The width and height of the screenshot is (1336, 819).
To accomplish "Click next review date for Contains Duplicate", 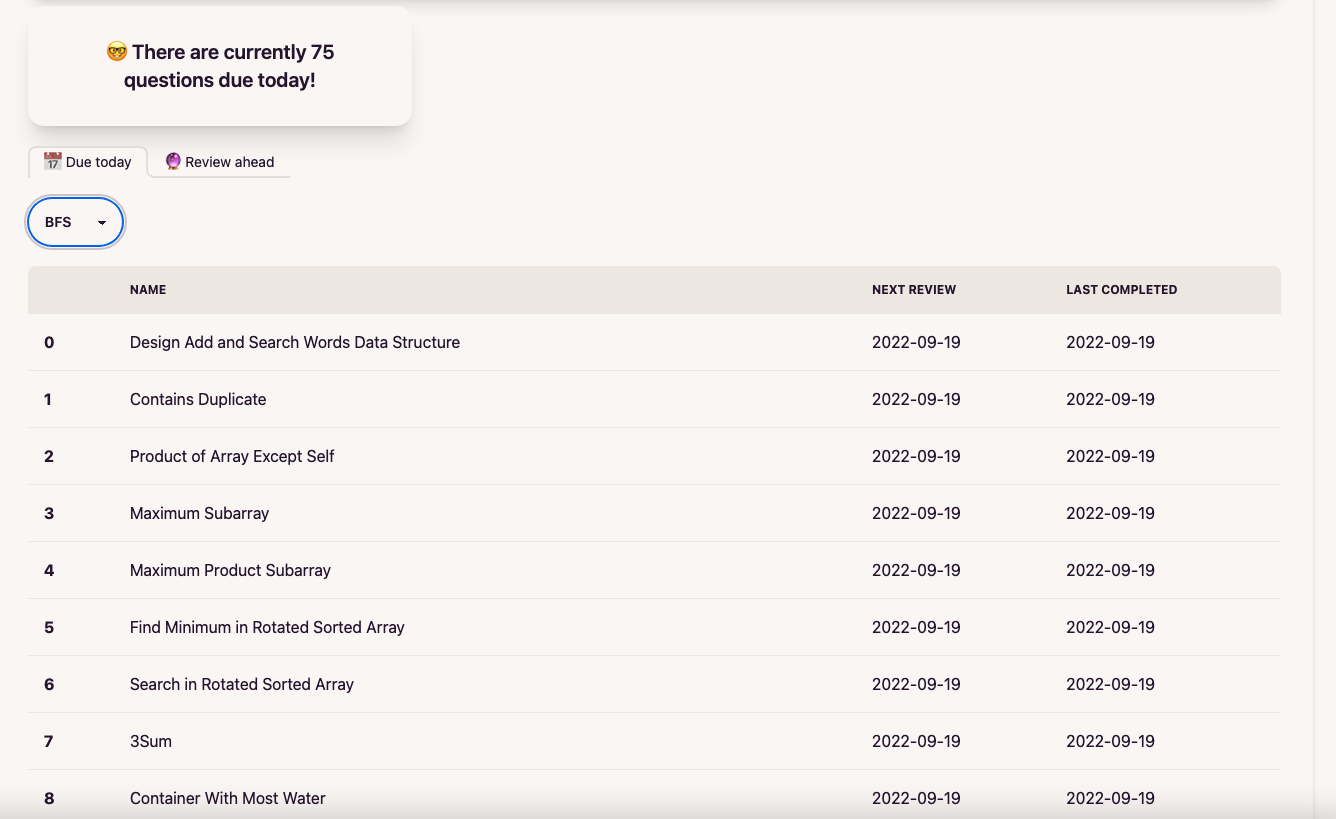I will [916, 399].
